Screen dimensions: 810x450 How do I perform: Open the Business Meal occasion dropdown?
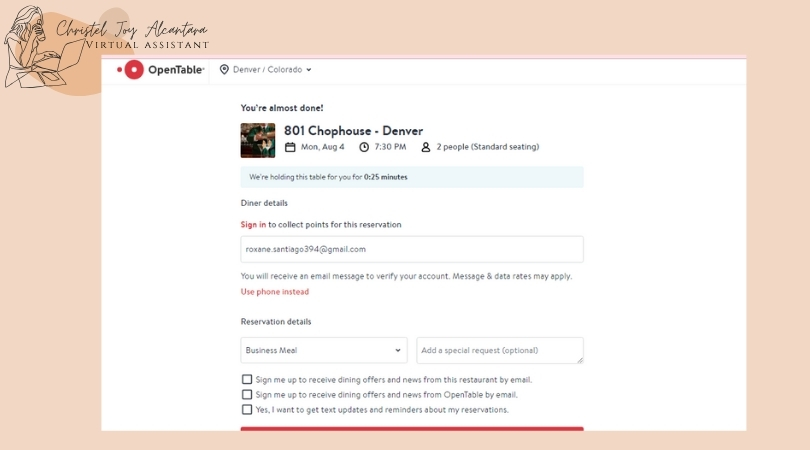(324, 350)
